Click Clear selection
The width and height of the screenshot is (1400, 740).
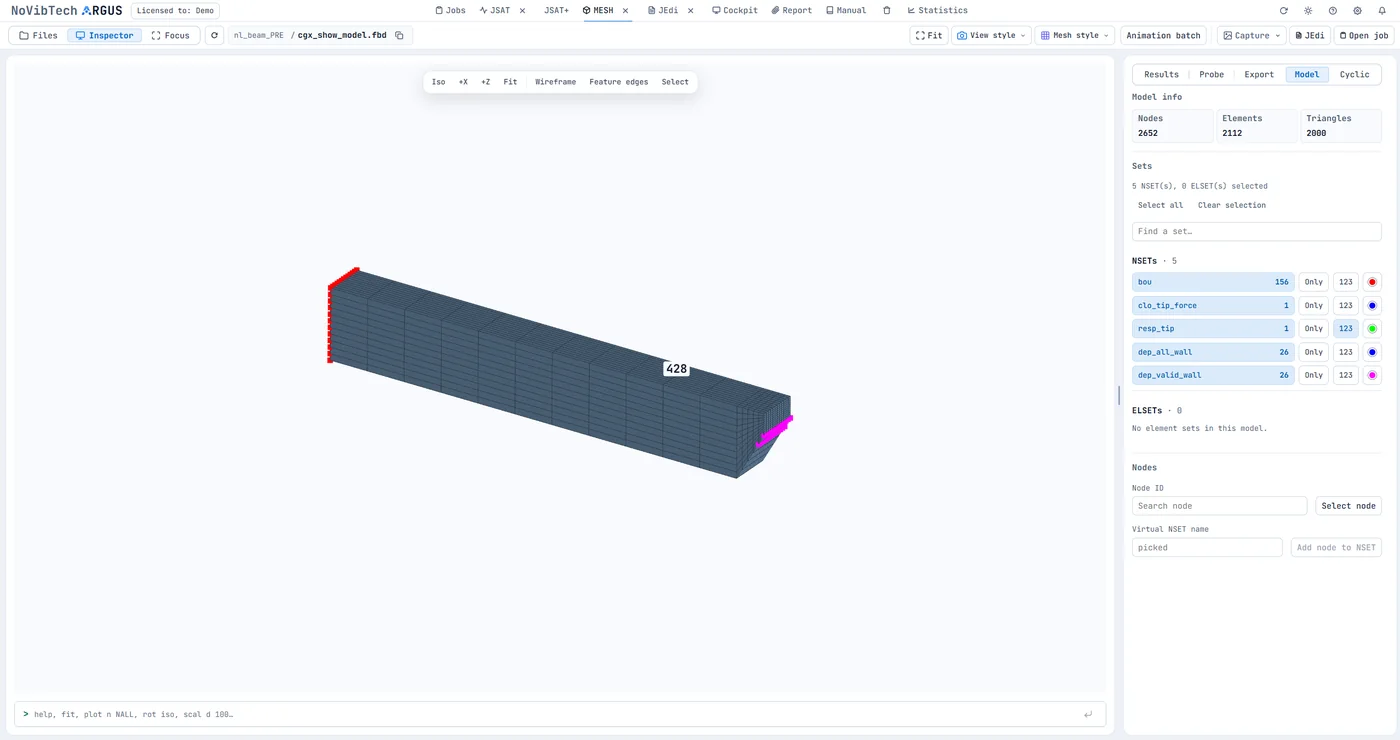1232,205
